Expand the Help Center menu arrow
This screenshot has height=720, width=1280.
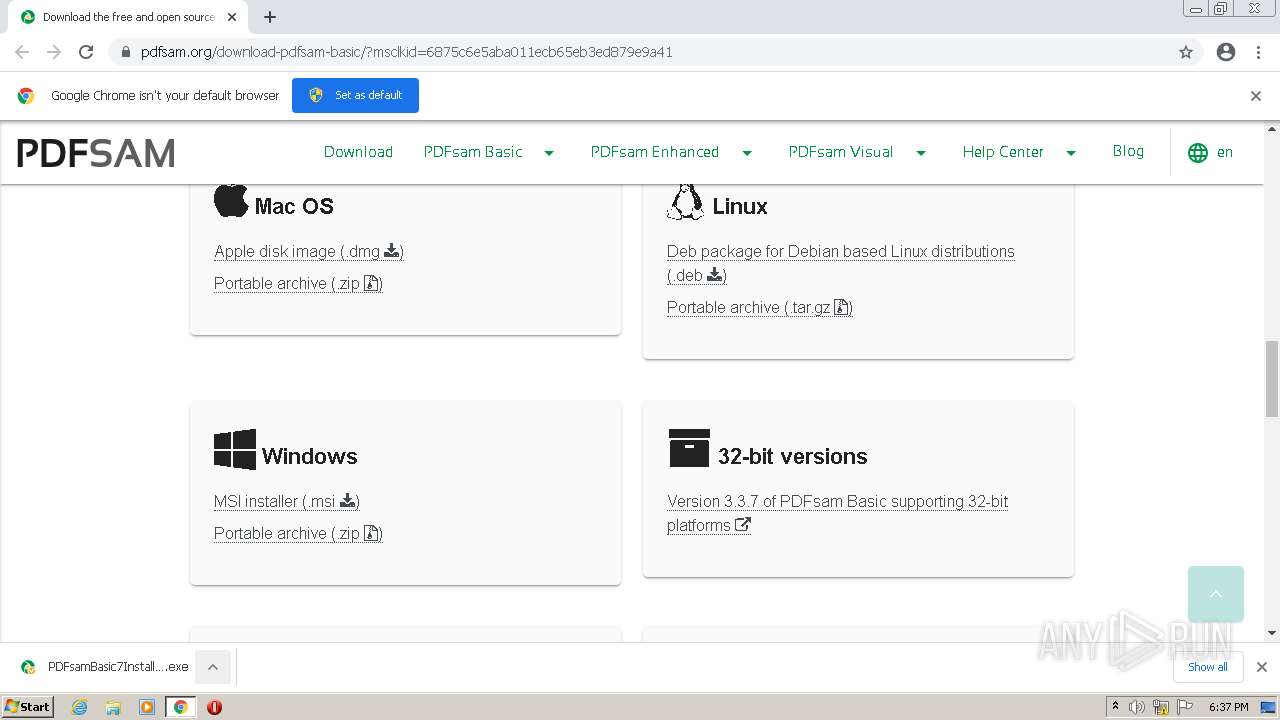pos(1071,153)
